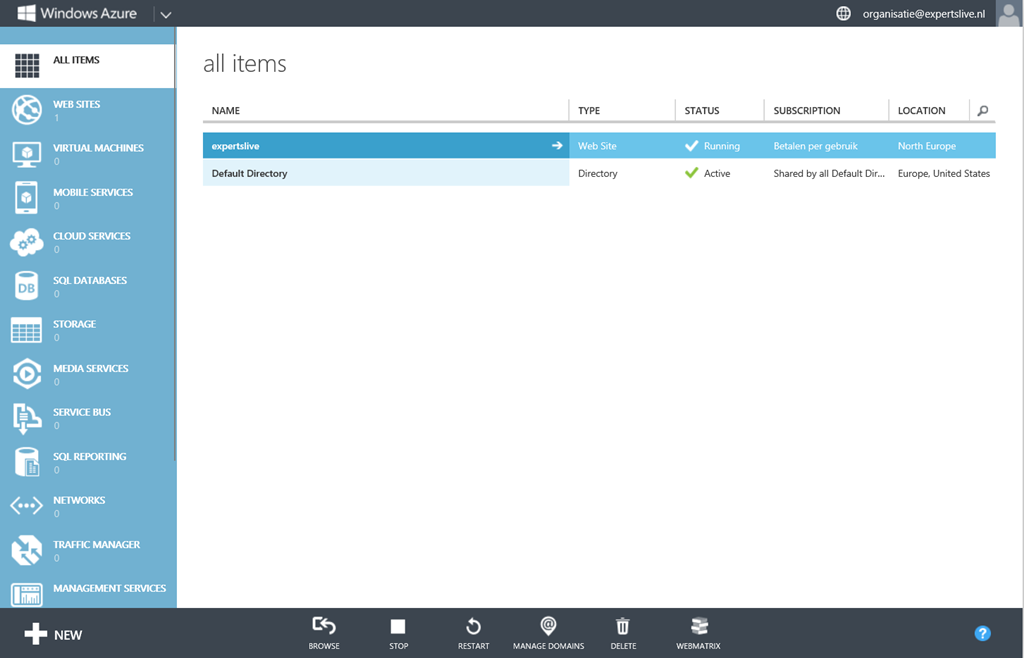Sort items by Status column header
Image resolution: width=1024 pixels, height=658 pixels.
702,111
